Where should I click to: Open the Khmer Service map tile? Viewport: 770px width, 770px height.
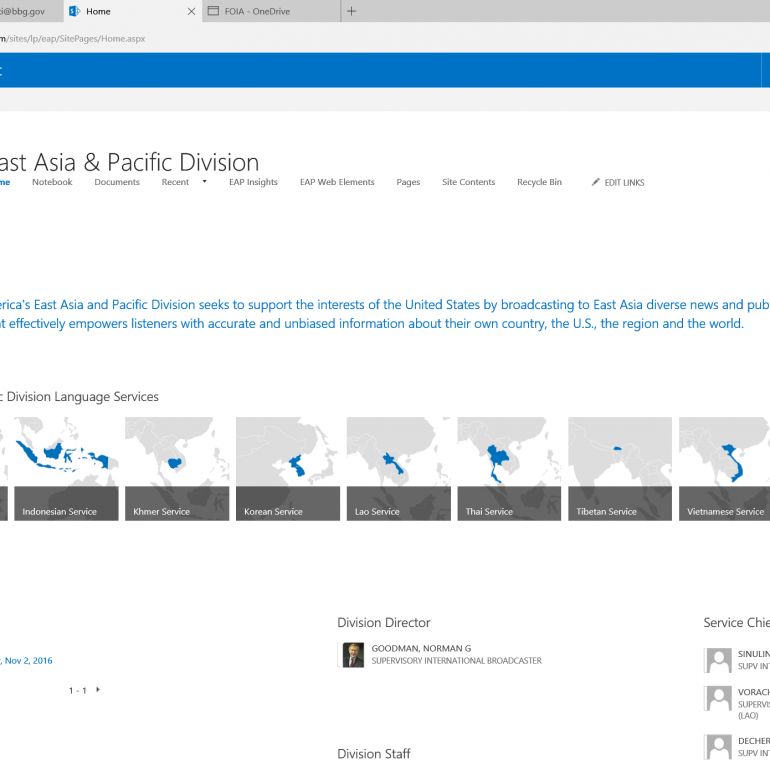pos(177,469)
